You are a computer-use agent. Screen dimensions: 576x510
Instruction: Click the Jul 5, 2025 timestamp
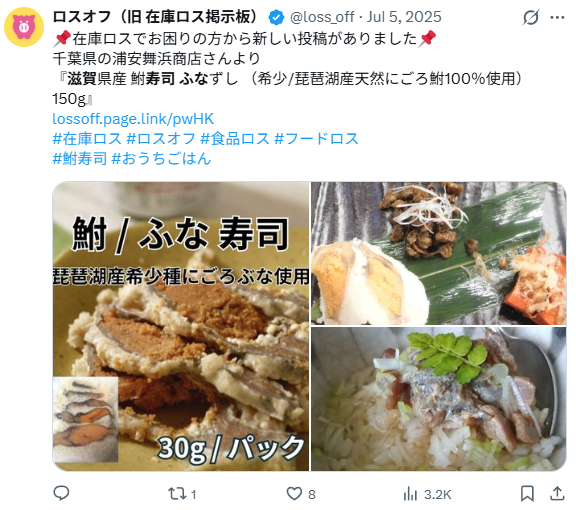404,17
